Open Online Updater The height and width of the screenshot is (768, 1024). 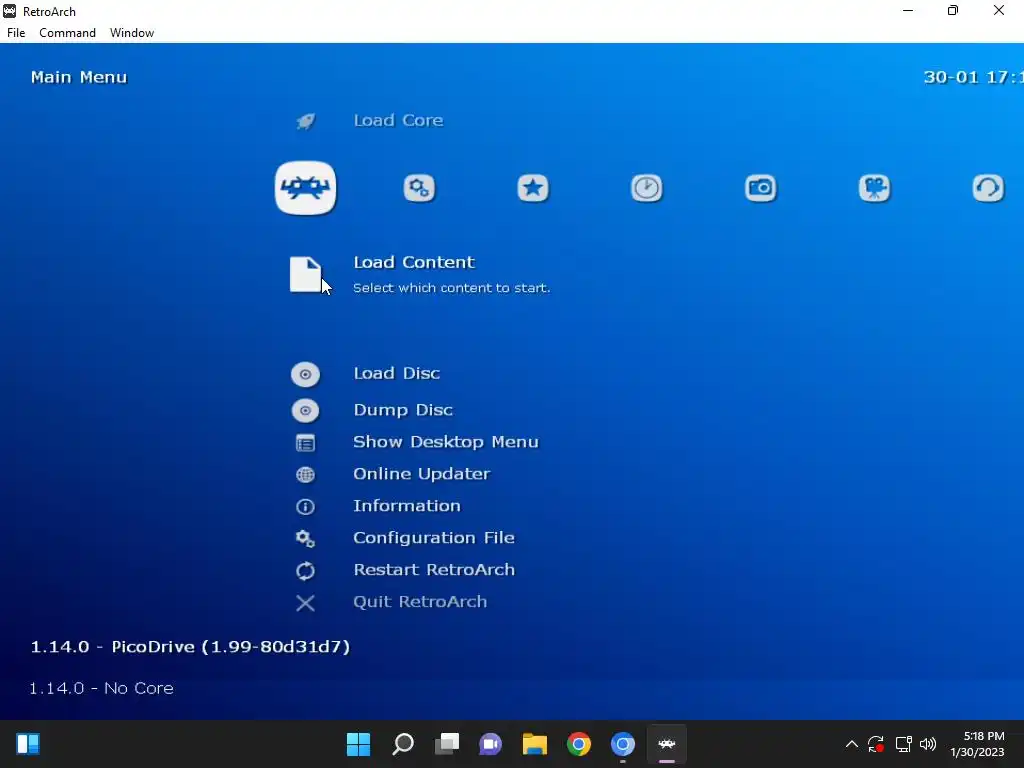(422, 473)
